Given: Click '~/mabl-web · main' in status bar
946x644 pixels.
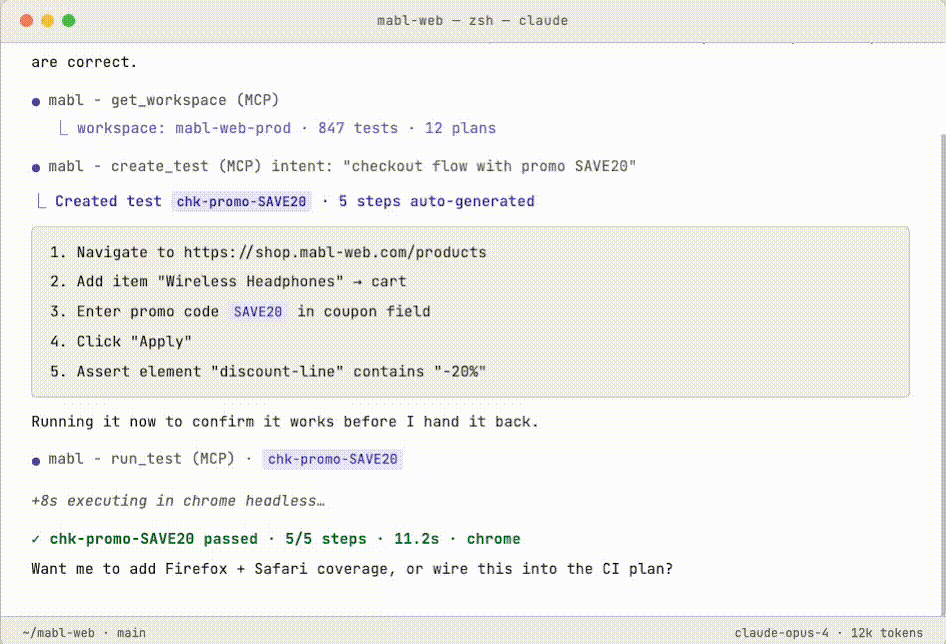Looking at the screenshot, I should tap(84, 633).
